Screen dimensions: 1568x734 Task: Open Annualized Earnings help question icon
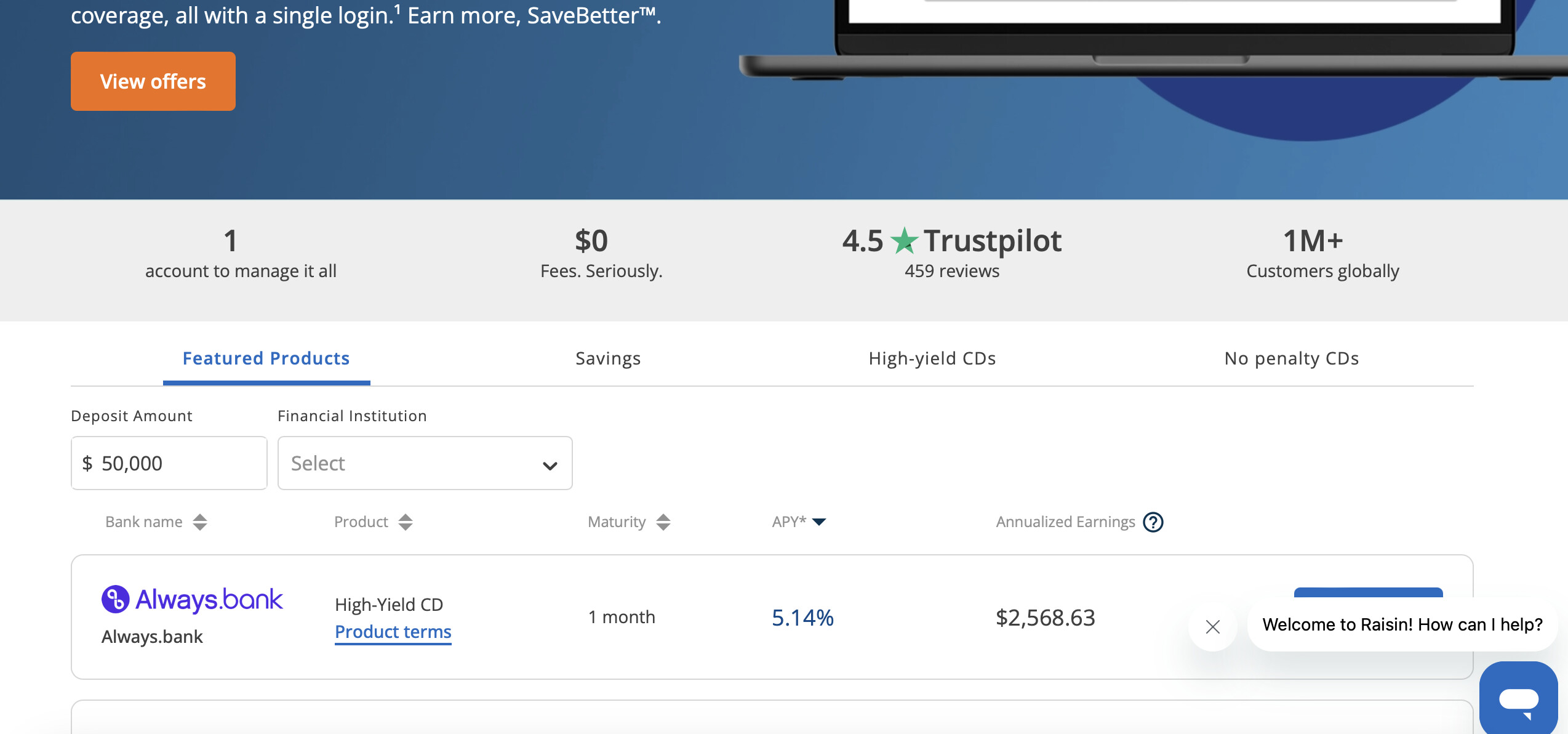pos(1153,522)
